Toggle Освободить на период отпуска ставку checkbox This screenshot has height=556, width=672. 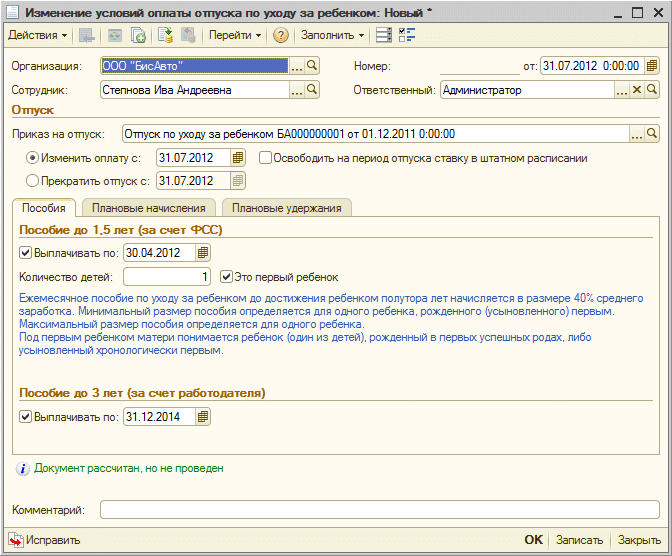pos(265,158)
